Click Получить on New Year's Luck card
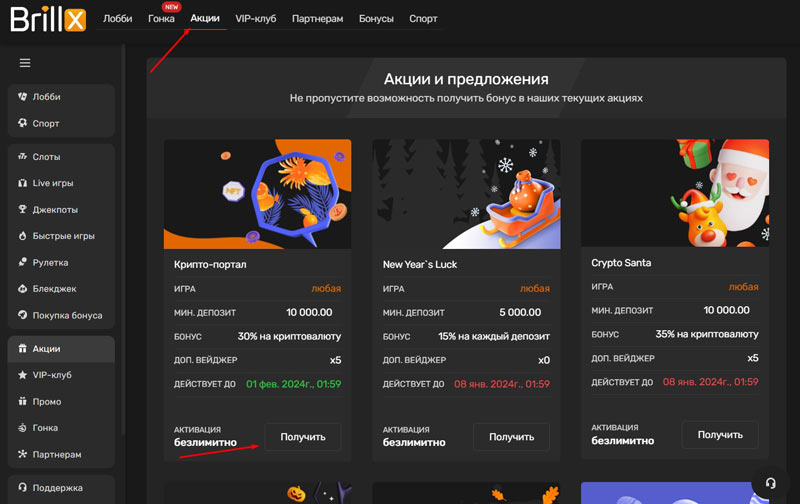 pyautogui.click(x=510, y=436)
